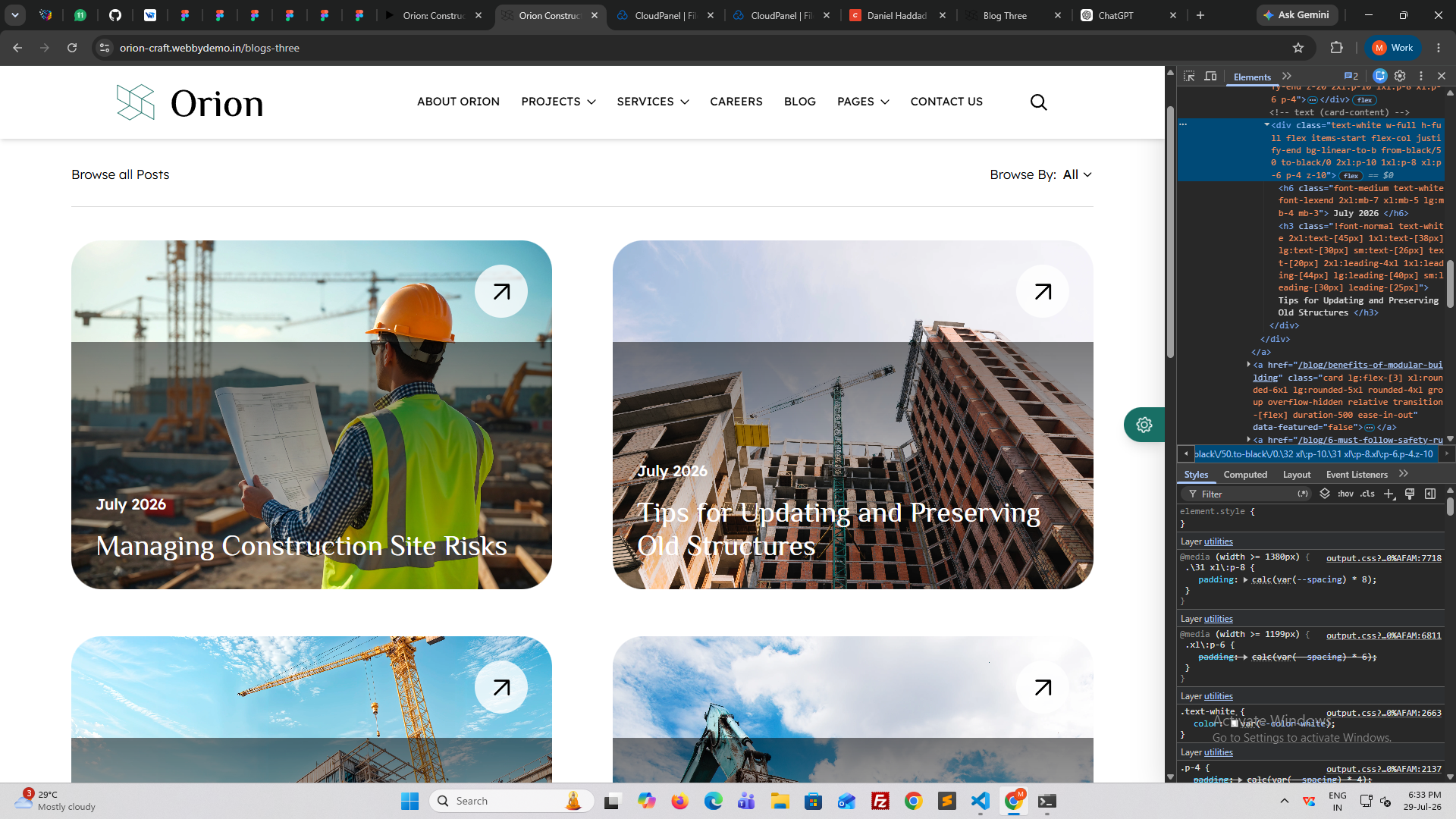The image size is (1456, 819).
Task: Collapse the selected div node
Action: 1266,125
